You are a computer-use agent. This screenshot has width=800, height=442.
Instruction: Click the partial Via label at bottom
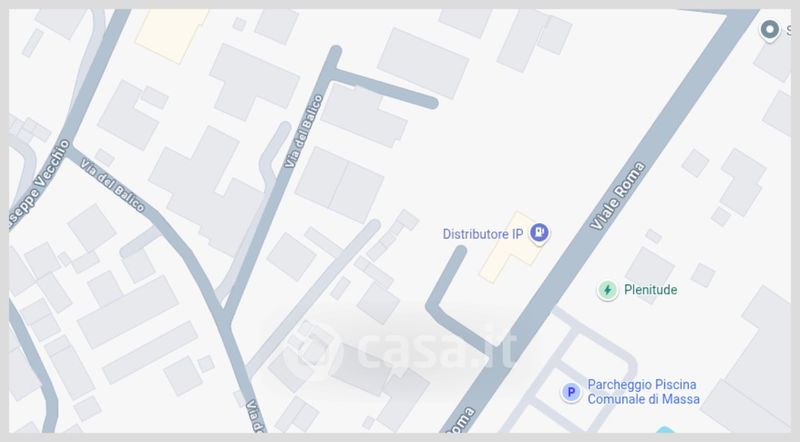point(256,415)
